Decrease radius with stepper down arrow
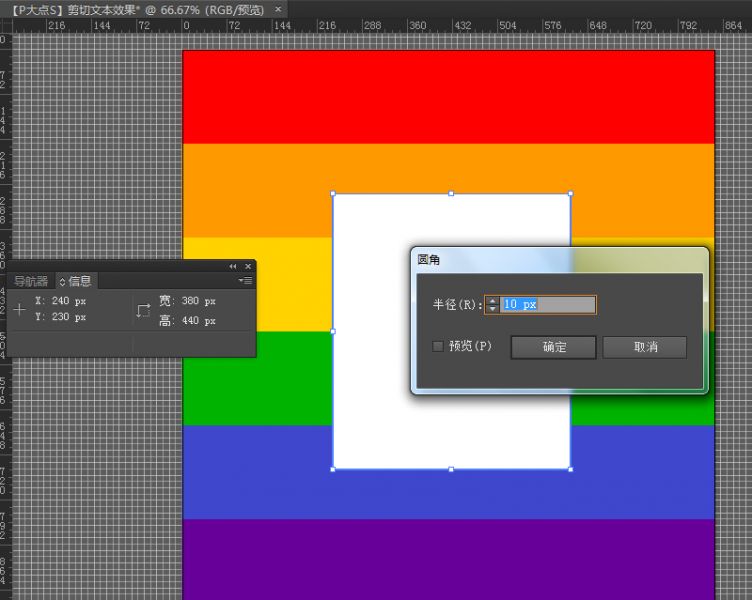Screen dimensions: 752x600 point(492,309)
